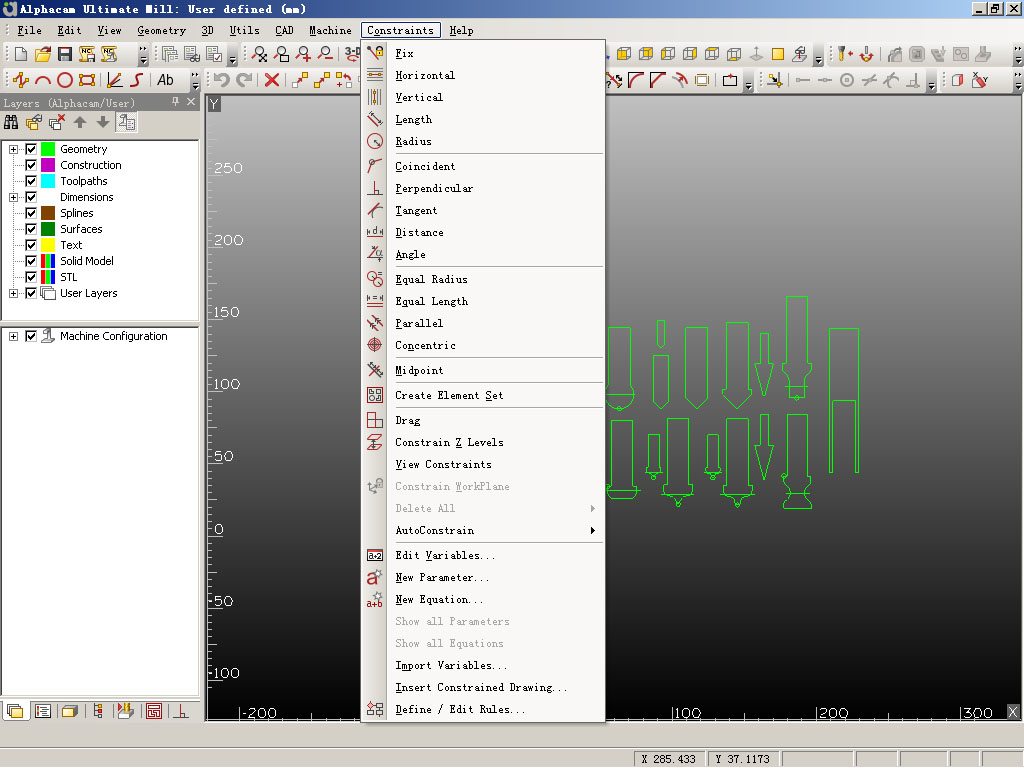Toggle the Dimensions layer checkbox
The height and width of the screenshot is (768, 1024).
click(31, 197)
